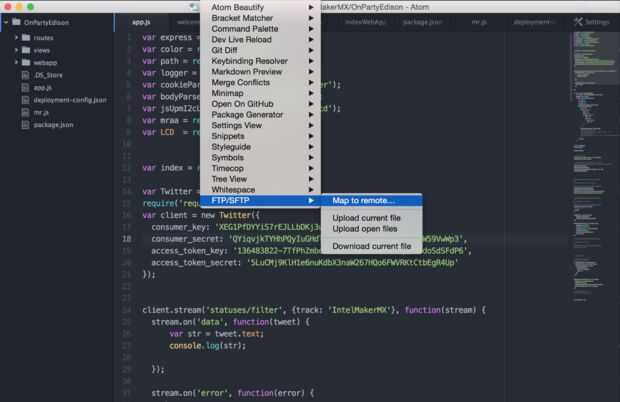
Task: Switch to the deployment tab
Action: (x=534, y=23)
